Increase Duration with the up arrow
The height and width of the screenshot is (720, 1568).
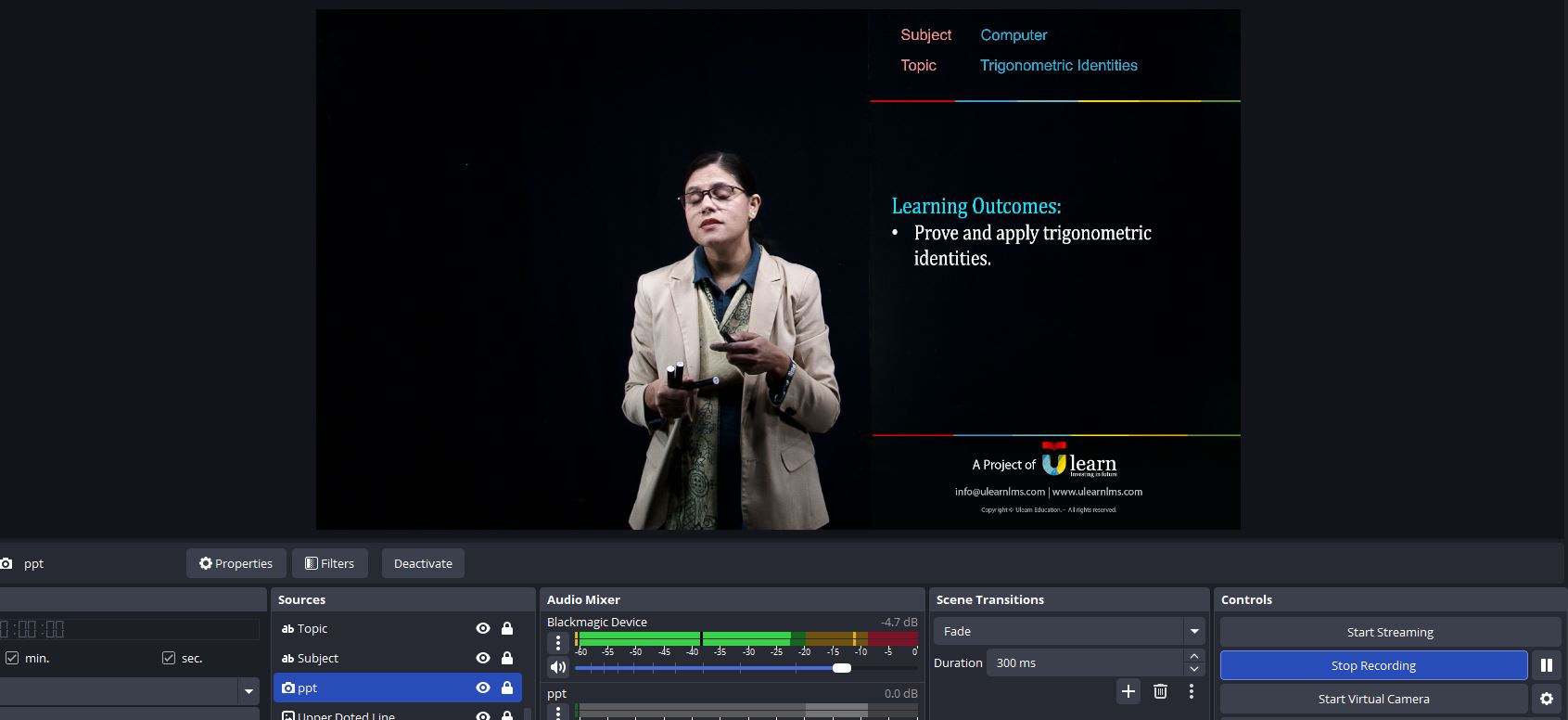click(1194, 656)
